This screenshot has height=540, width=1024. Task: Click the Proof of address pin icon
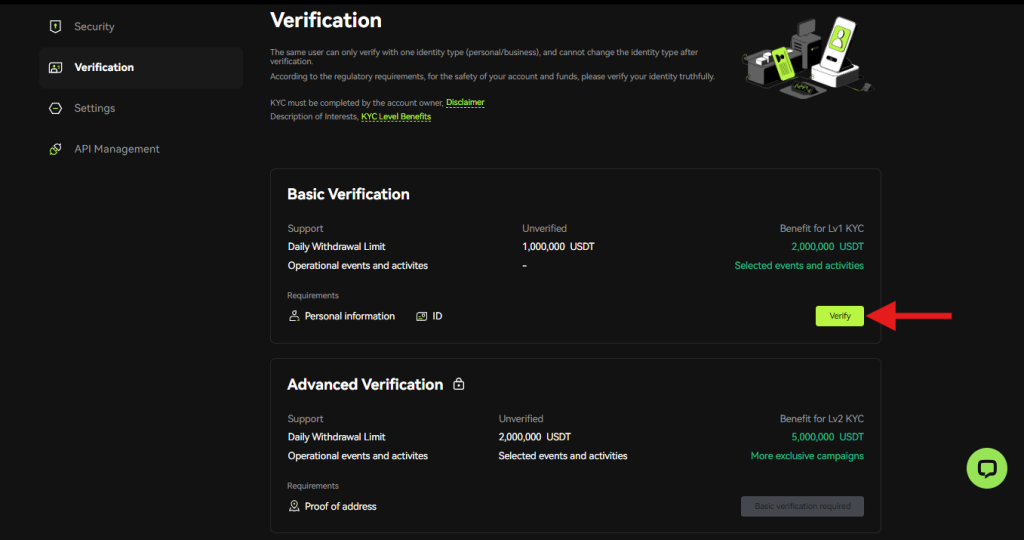pos(294,506)
